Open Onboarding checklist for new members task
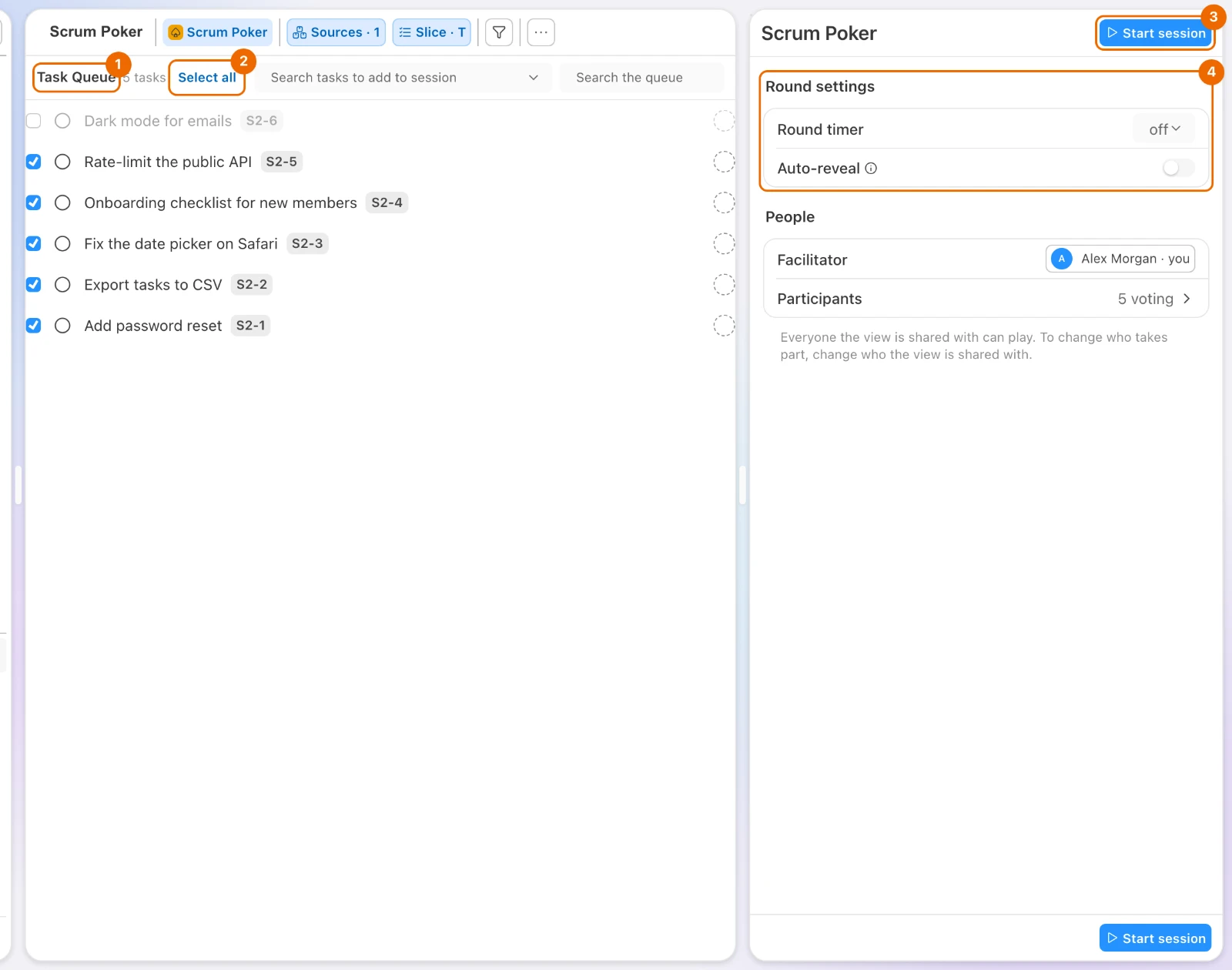Image resolution: width=1232 pixels, height=970 pixels. pos(220,202)
